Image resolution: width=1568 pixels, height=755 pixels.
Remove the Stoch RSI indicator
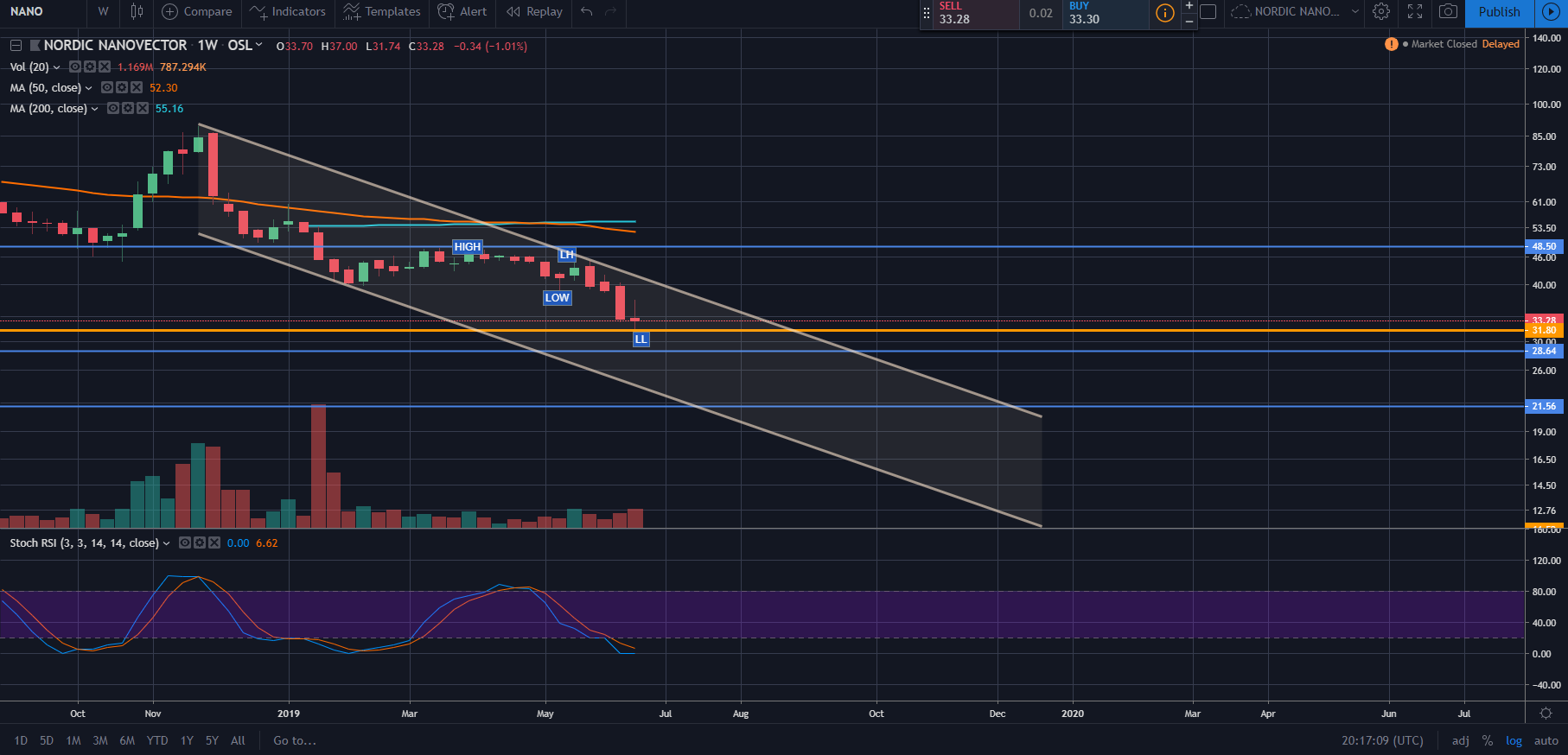point(214,542)
